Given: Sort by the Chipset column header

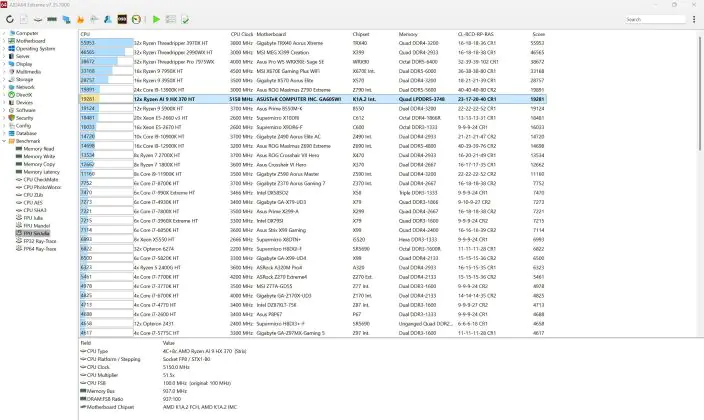Looking at the screenshot, I should pyautogui.click(x=361, y=34).
